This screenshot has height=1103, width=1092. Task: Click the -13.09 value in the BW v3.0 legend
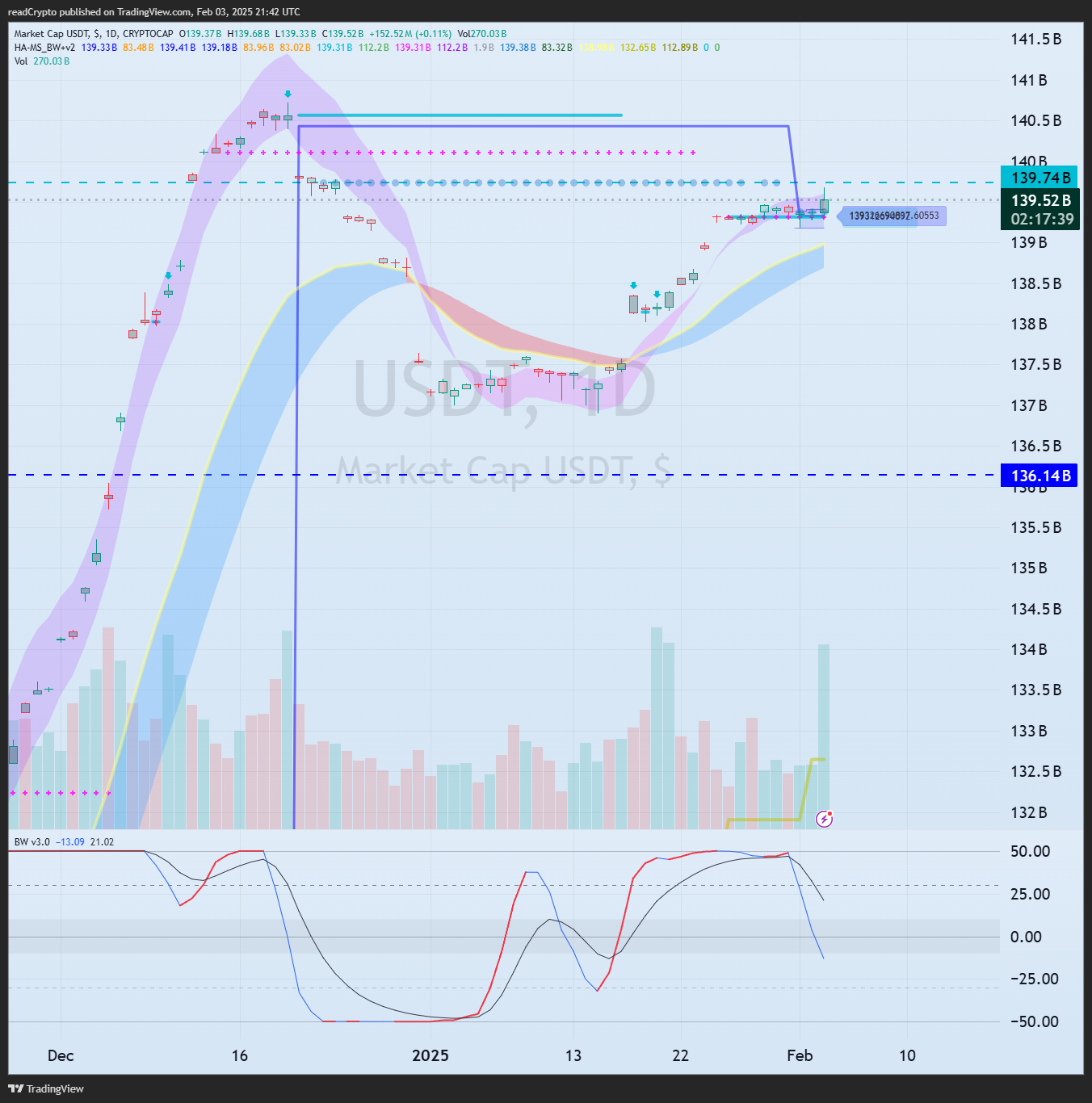point(70,842)
